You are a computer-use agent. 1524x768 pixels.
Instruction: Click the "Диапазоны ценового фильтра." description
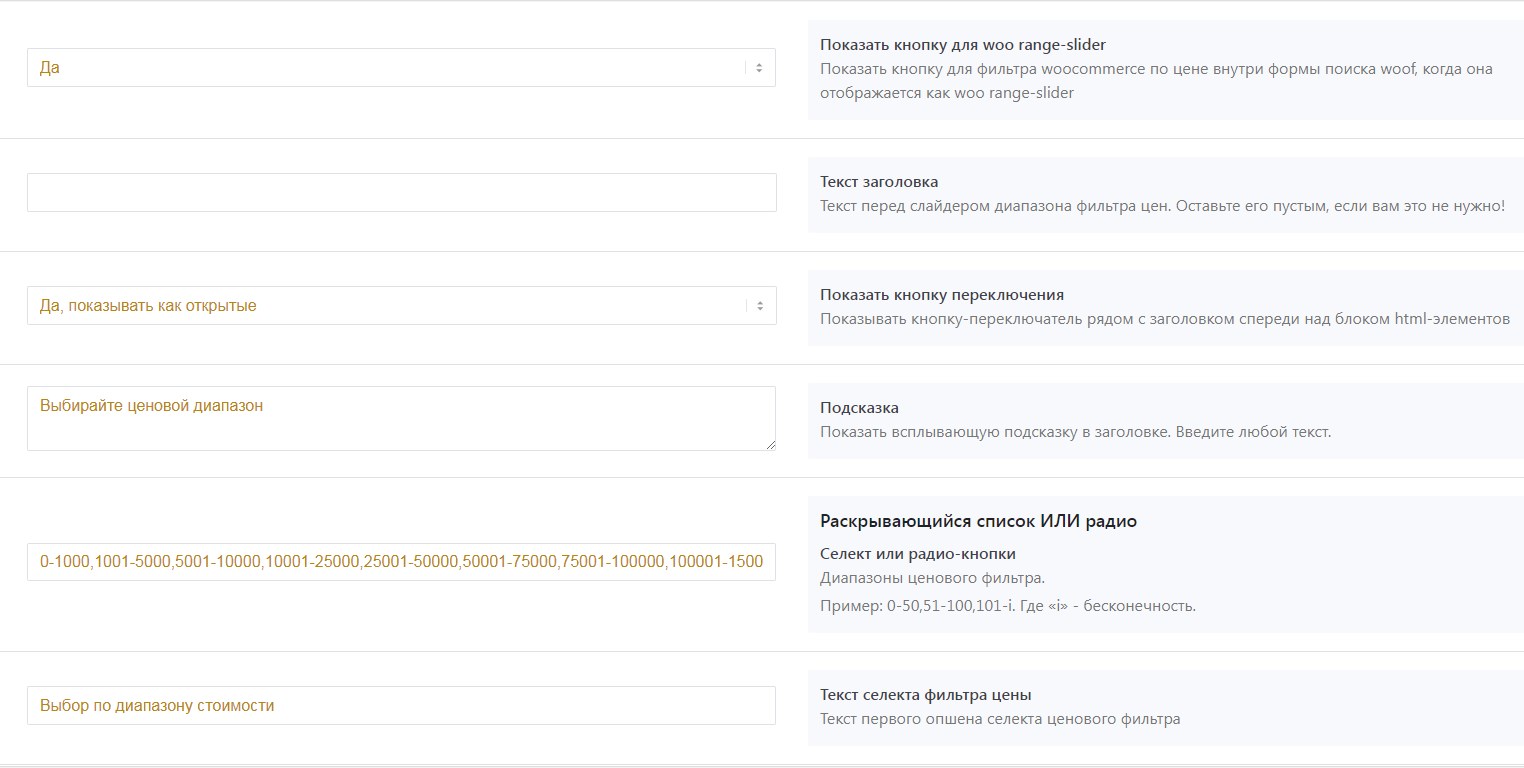932,578
